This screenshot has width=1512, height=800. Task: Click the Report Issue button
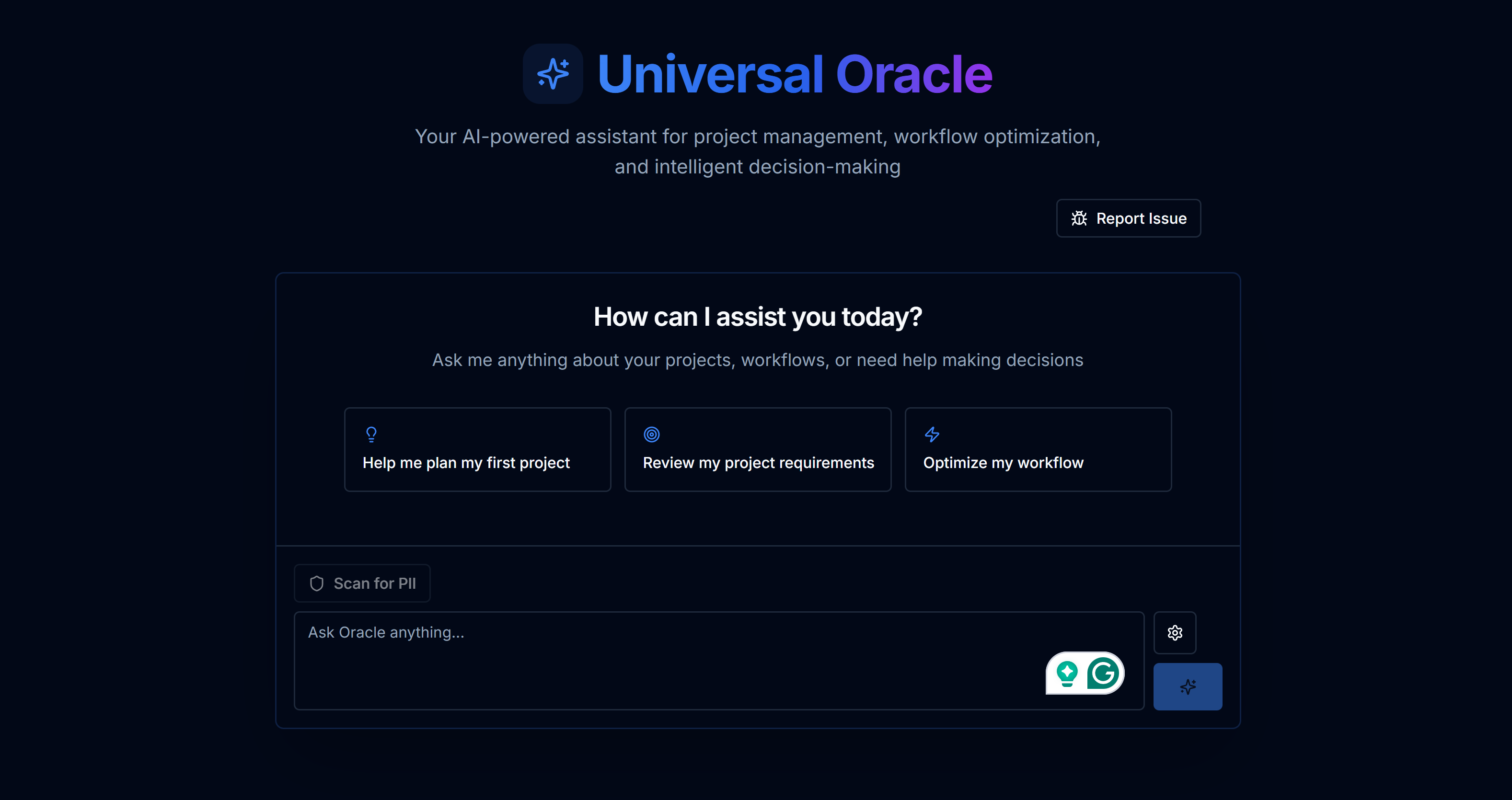click(x=1128, y=218)
